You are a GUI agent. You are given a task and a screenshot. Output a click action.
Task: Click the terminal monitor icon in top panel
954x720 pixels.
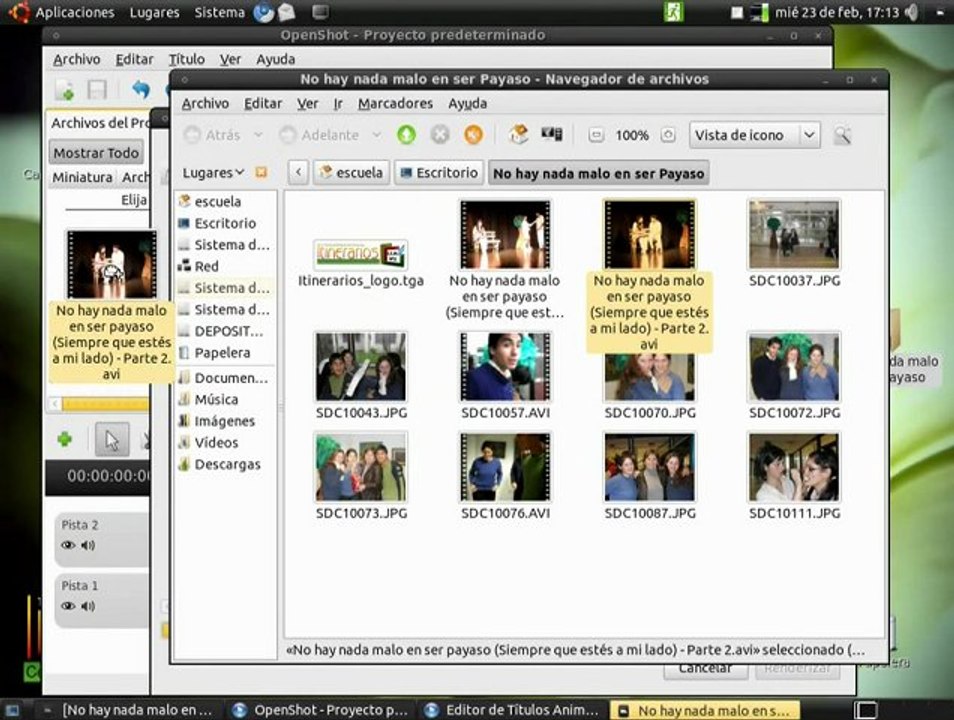(321, 12)
